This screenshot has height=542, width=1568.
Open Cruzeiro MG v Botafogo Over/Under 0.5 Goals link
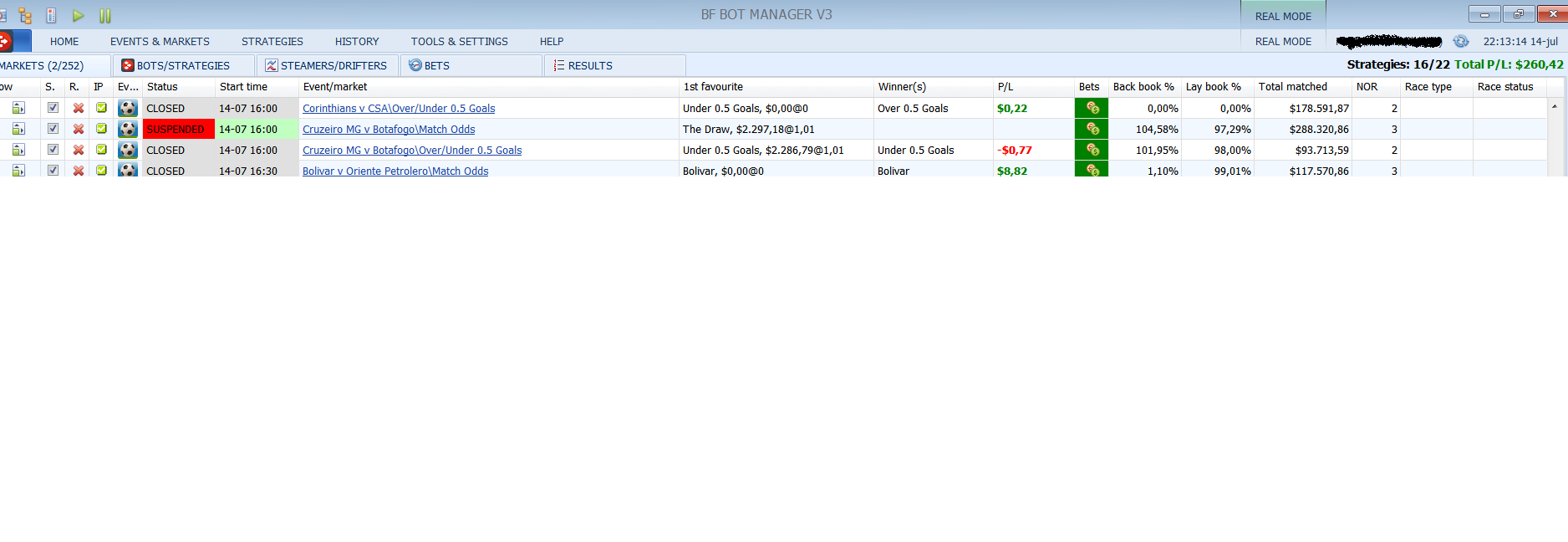[412, 151]
